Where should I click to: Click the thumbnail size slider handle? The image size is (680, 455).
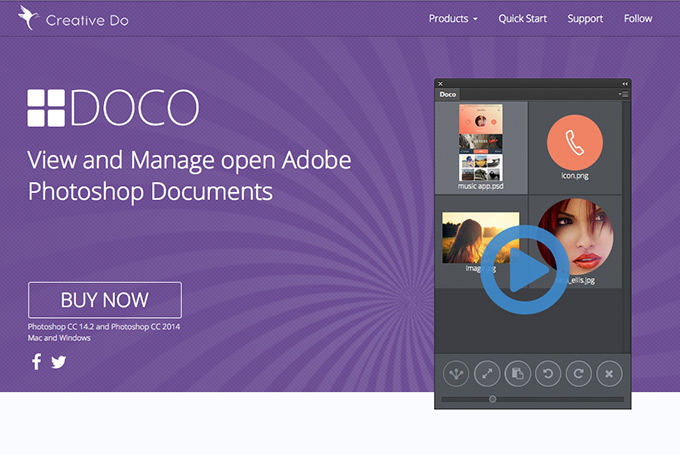coord(492,399)
